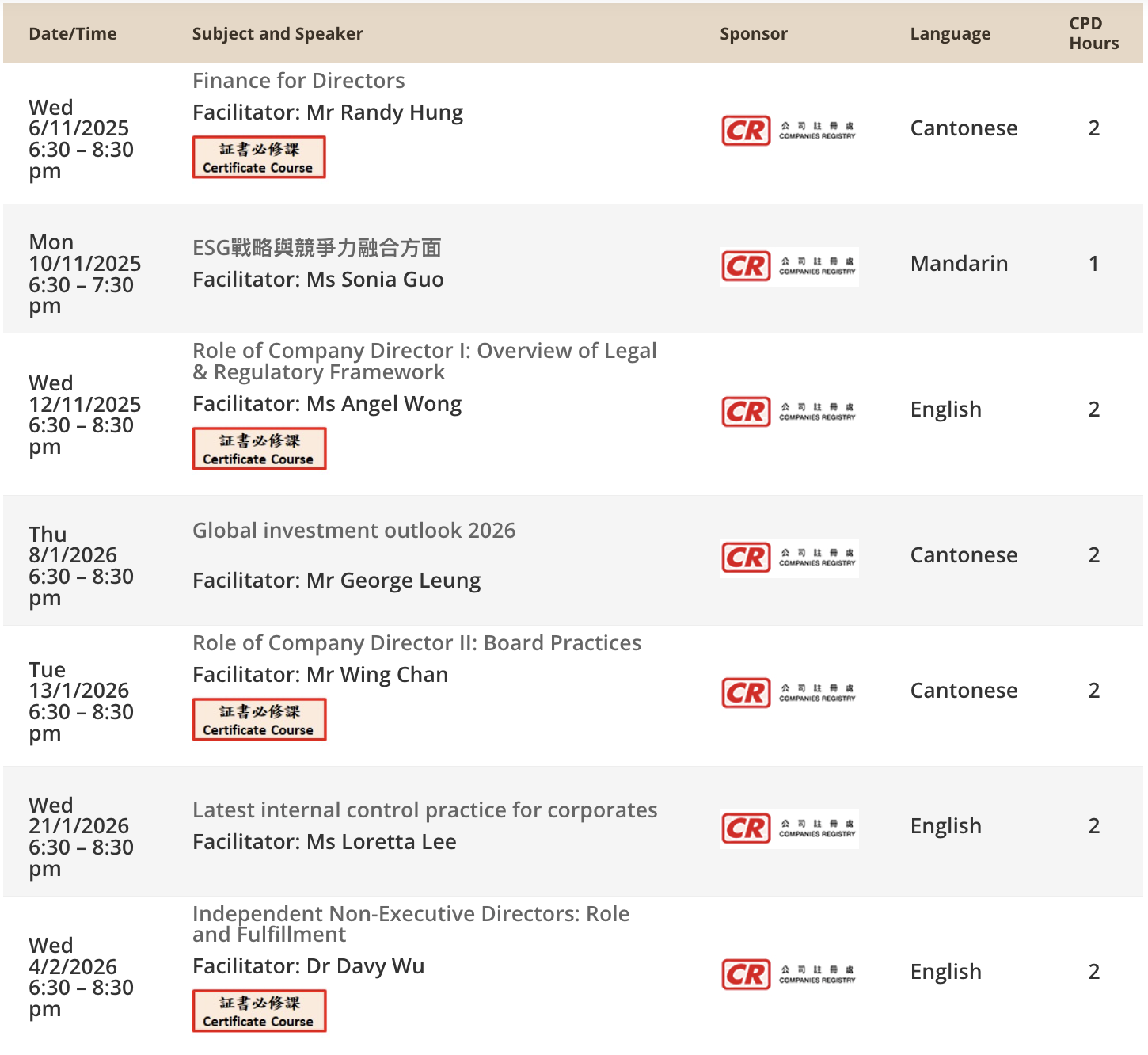Click Companies Registry logo in ESG Mandarin row

[x=789, y=266]
